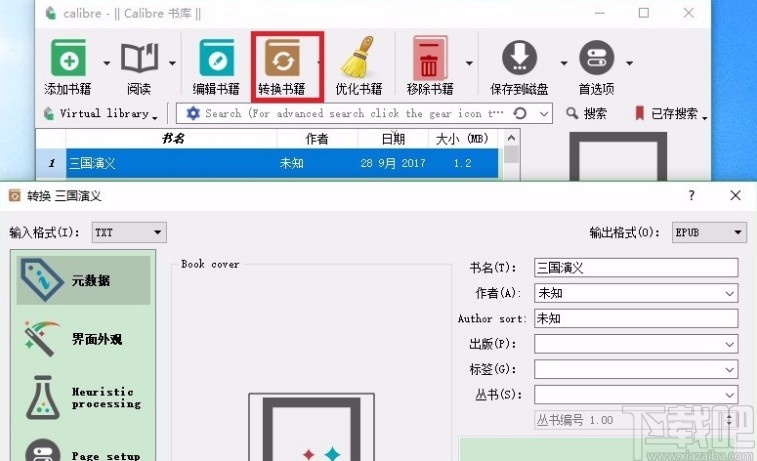Close the 转换 三国演义 dialog
757x461 pixels.
pyautogui.click(x=735, y=196)
